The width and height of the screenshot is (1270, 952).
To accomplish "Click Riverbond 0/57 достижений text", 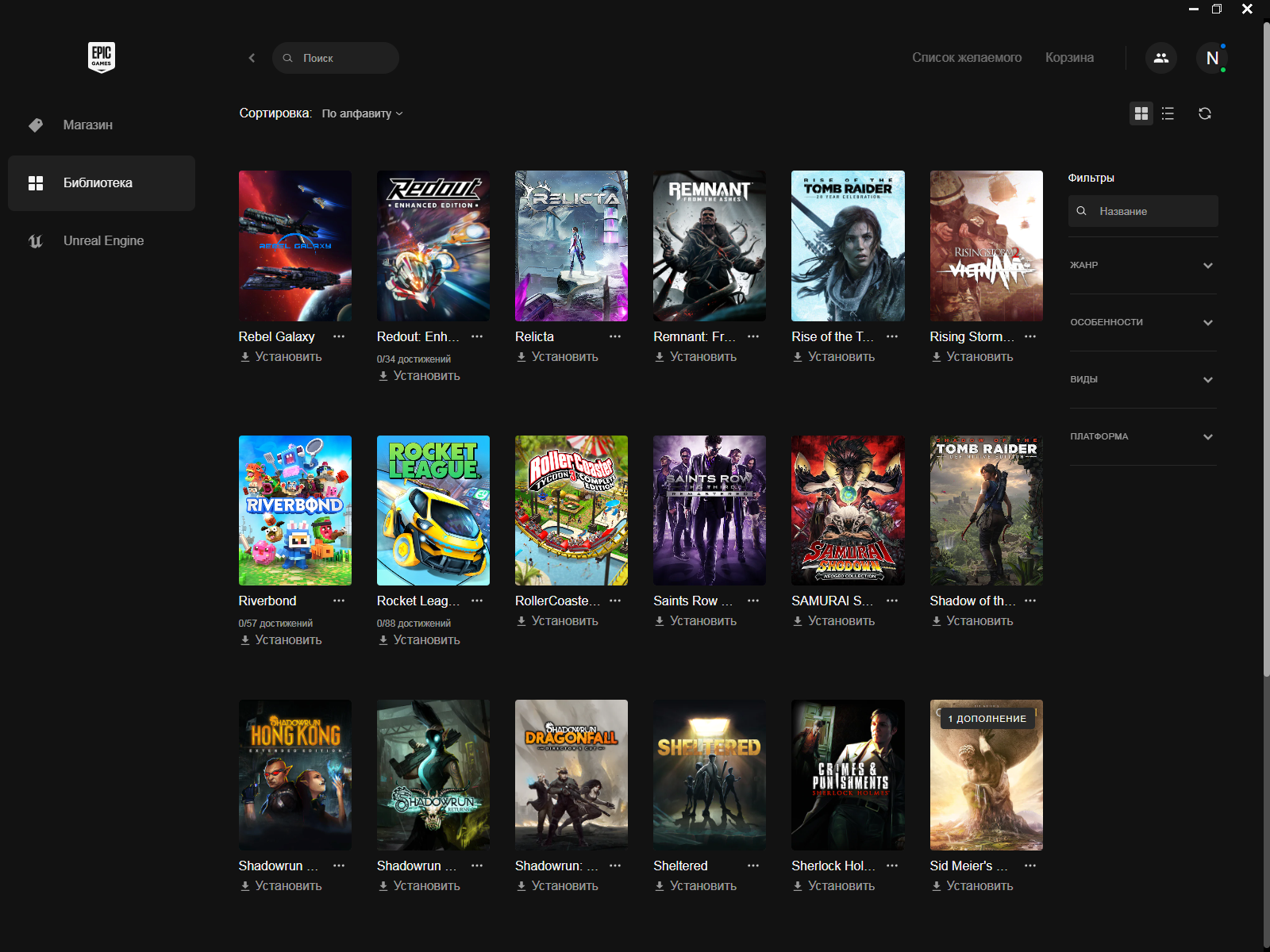I will pyautogui.click(x=275, y=624).
